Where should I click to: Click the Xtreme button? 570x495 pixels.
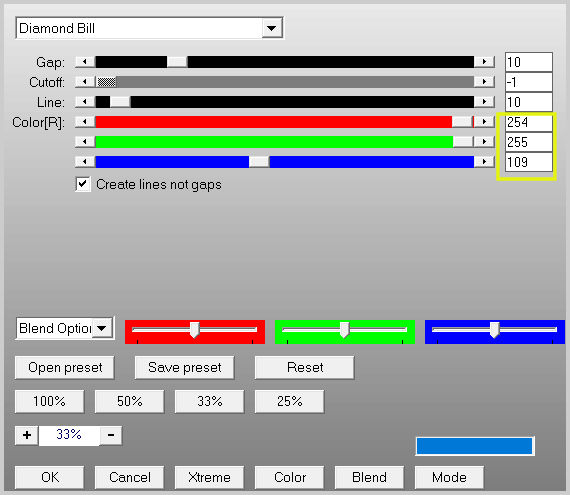(209, 477)
